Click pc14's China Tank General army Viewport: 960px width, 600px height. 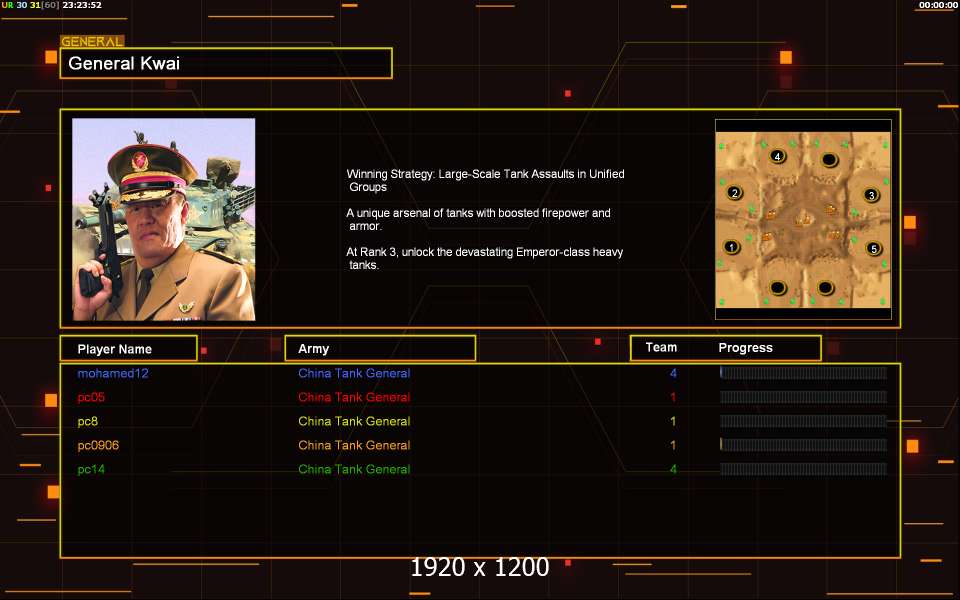[354, 469]
